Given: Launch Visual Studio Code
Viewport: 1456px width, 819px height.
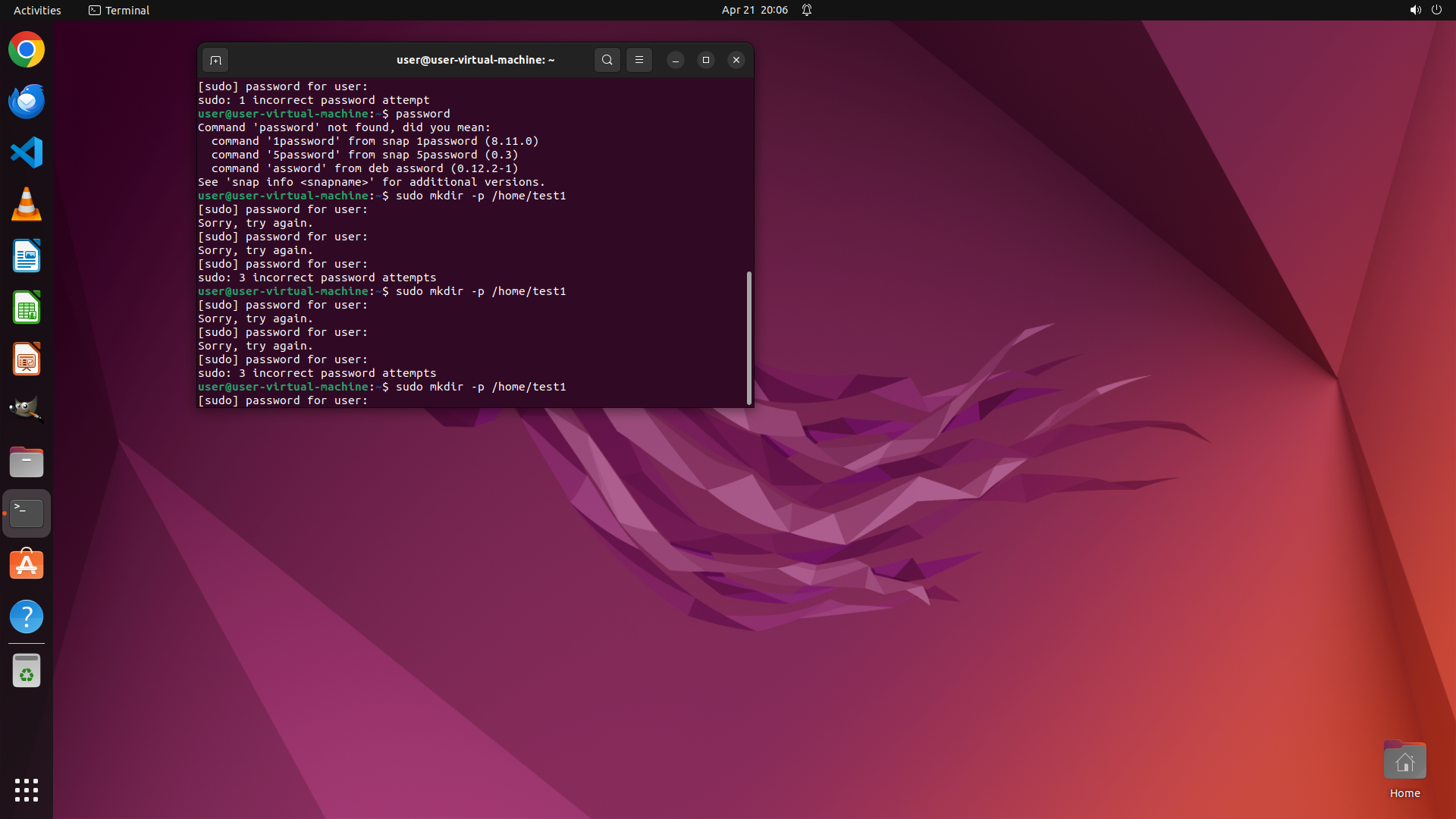Looking at the screenshot, I should point(27,153).
